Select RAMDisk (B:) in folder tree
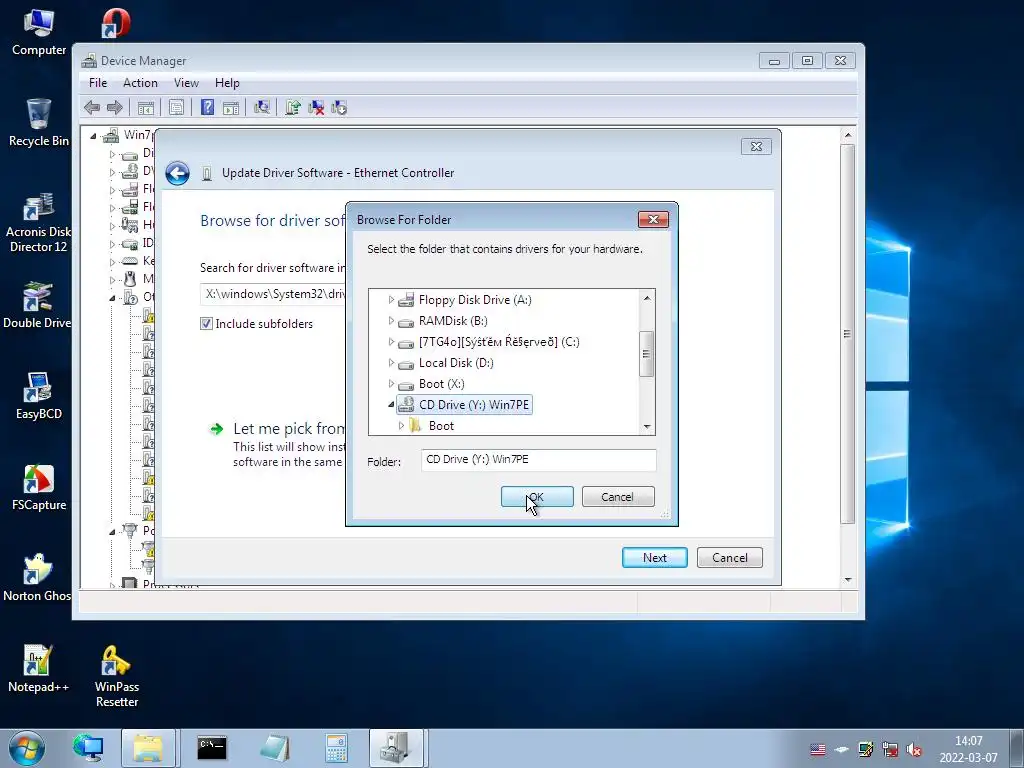Screen dimensions: 1024x768 (453, 321)
